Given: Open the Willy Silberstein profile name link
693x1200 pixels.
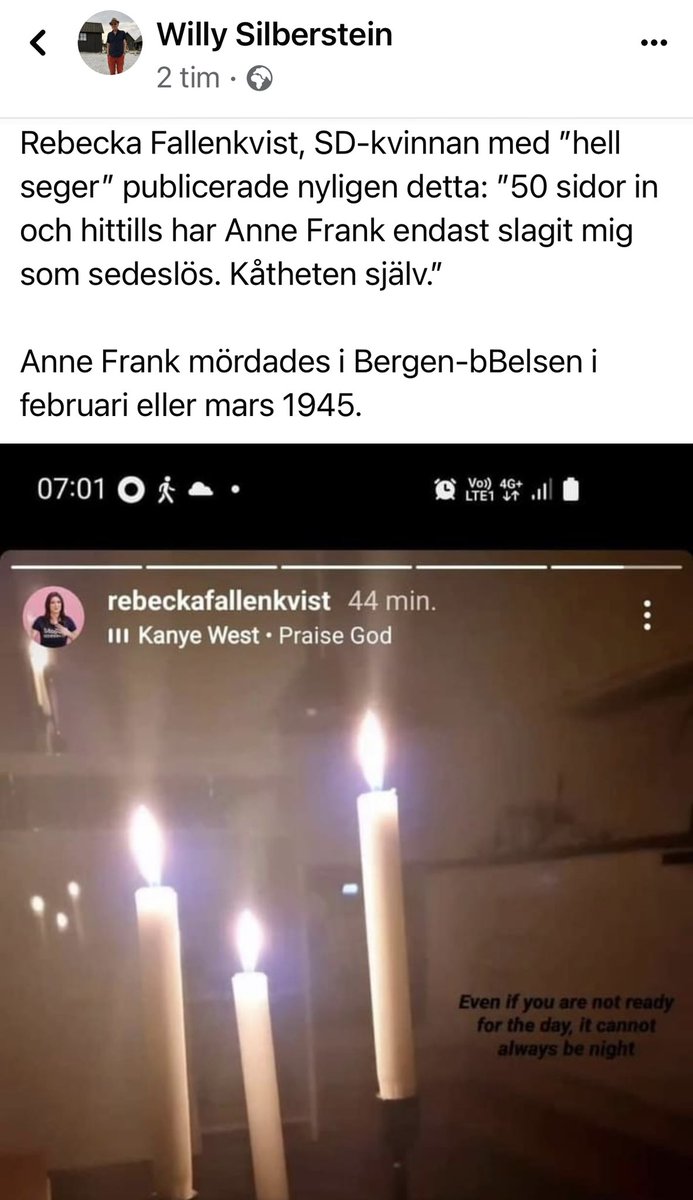Looking at the screenshot, I should coord(274,35).
